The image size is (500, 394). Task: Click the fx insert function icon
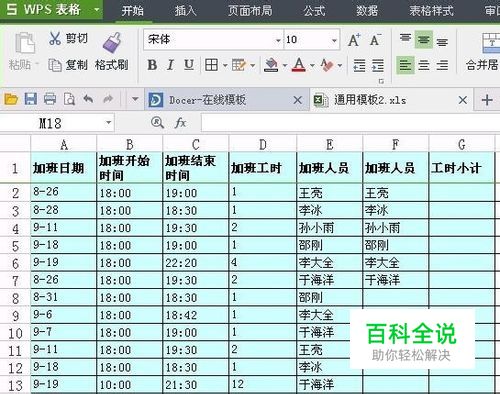coord(180,123)
